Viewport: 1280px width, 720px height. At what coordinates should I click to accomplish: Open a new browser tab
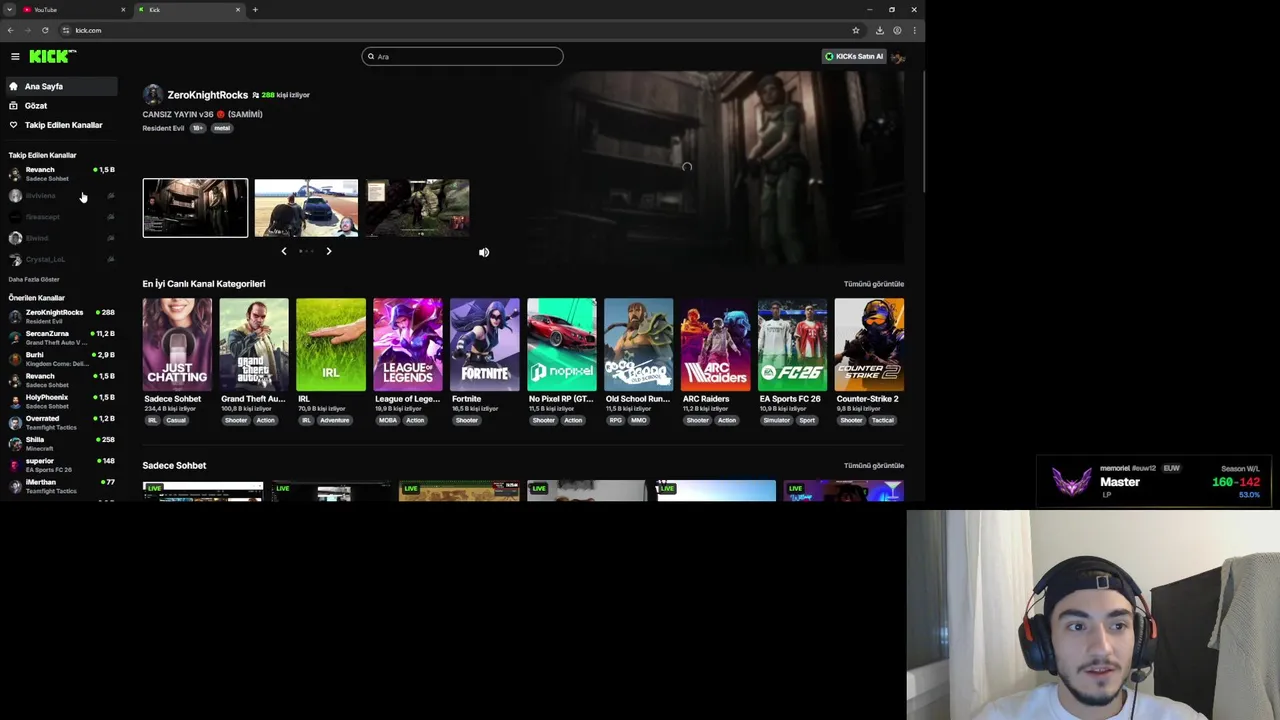[x=255, y=10]
